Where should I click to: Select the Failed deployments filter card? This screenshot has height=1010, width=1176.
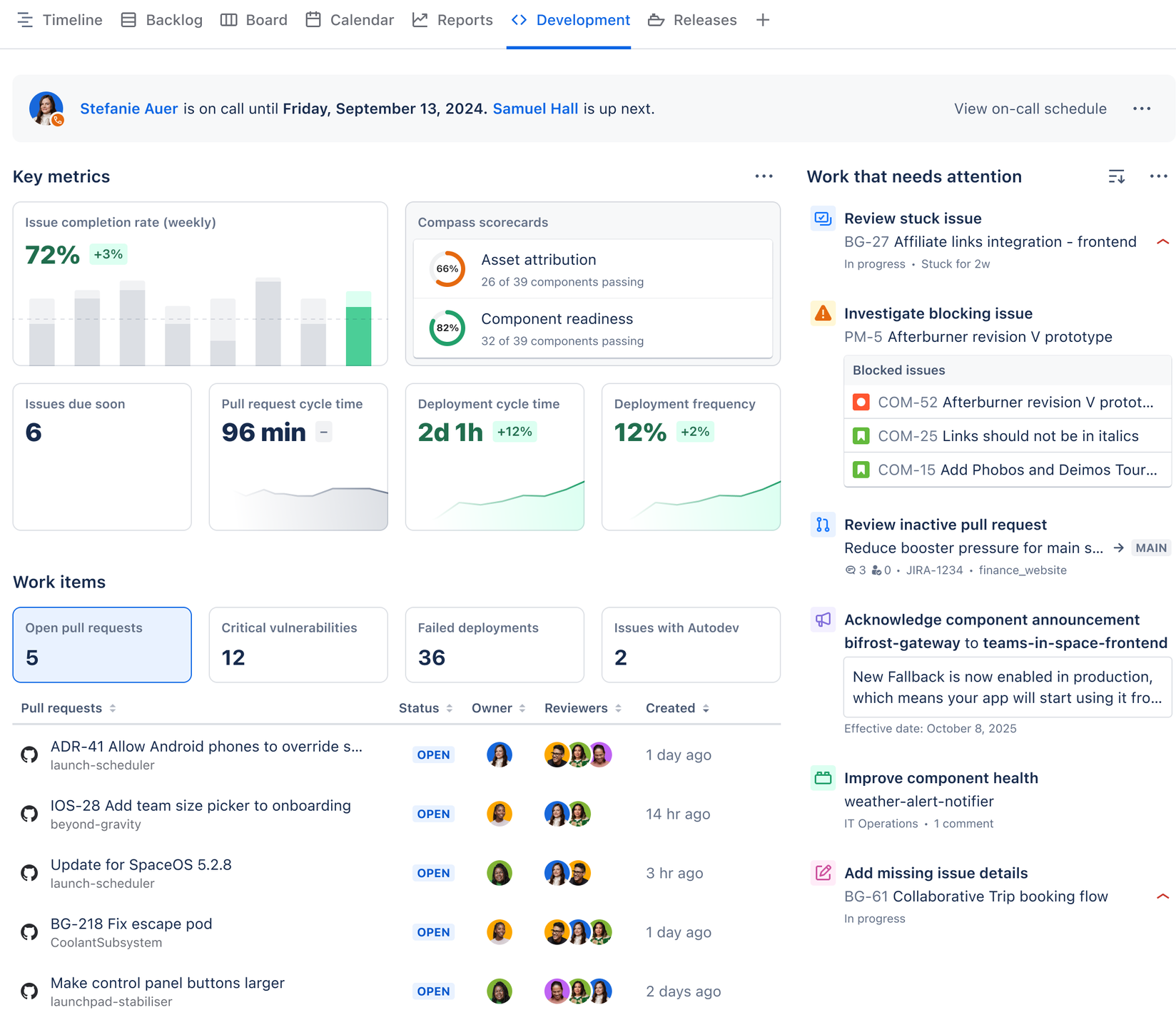tap(495, 644)
